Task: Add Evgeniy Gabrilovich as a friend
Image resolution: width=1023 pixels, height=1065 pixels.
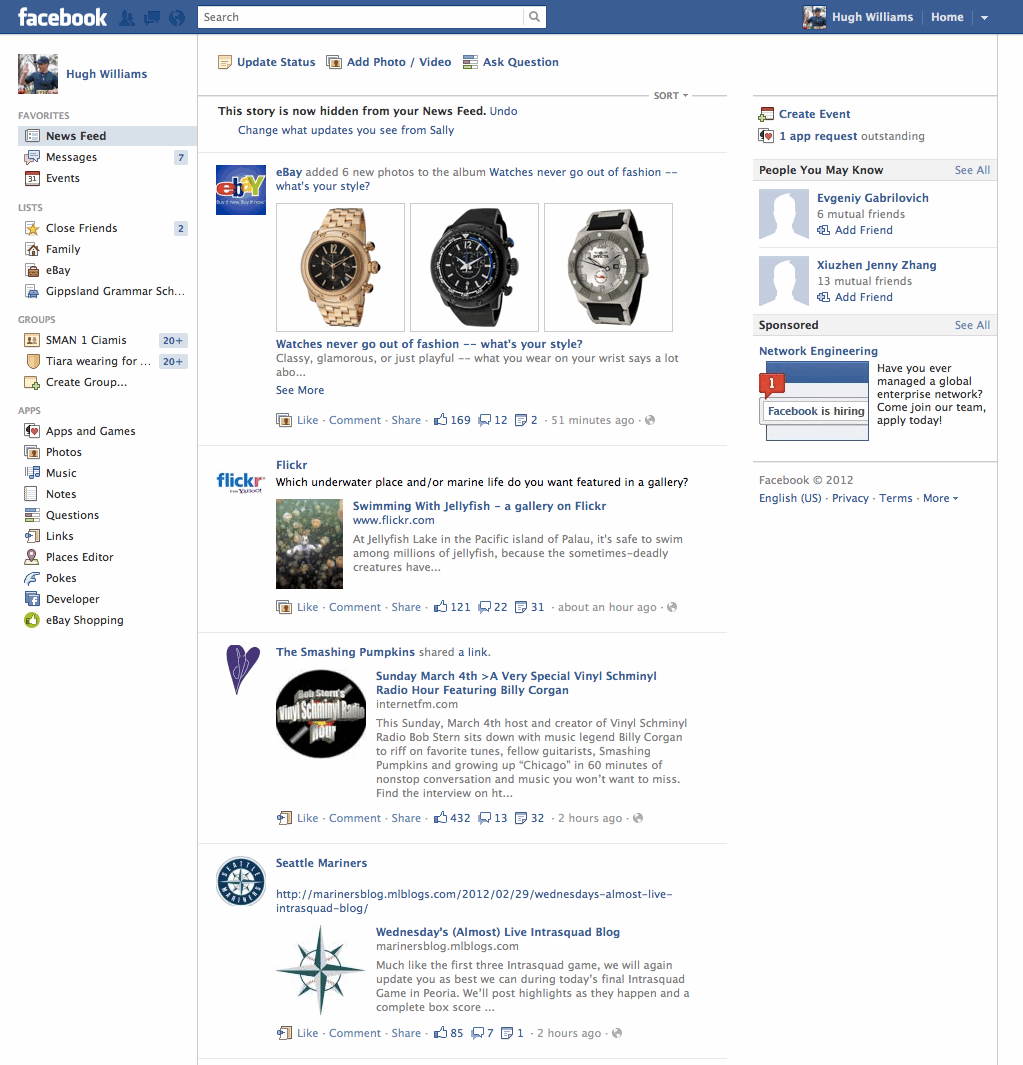Action: (863, 230)
